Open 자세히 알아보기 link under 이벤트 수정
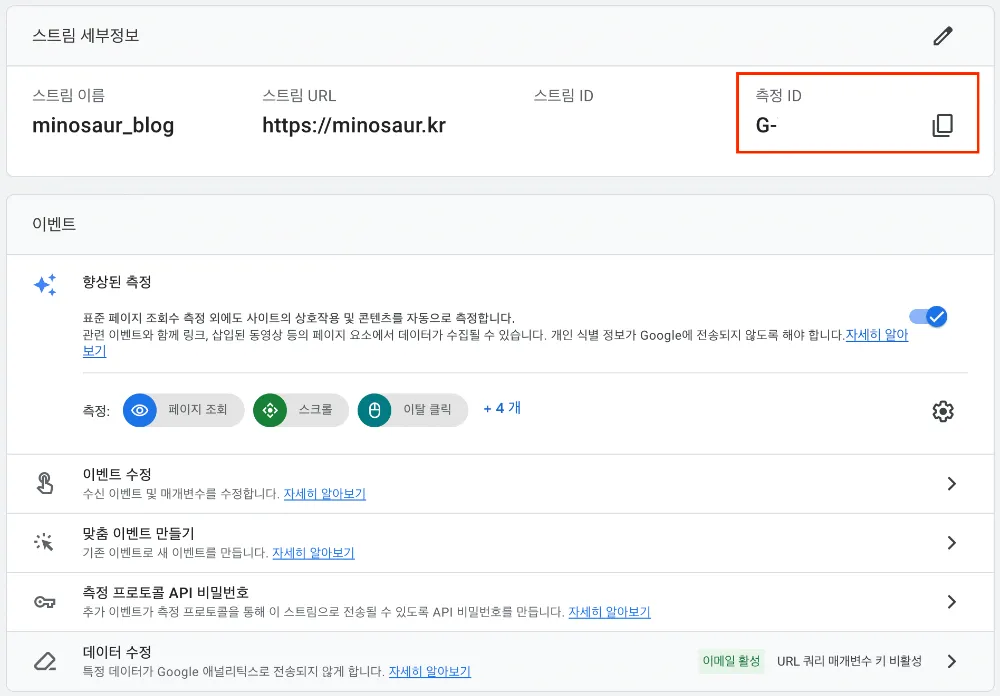 (324, 494)
